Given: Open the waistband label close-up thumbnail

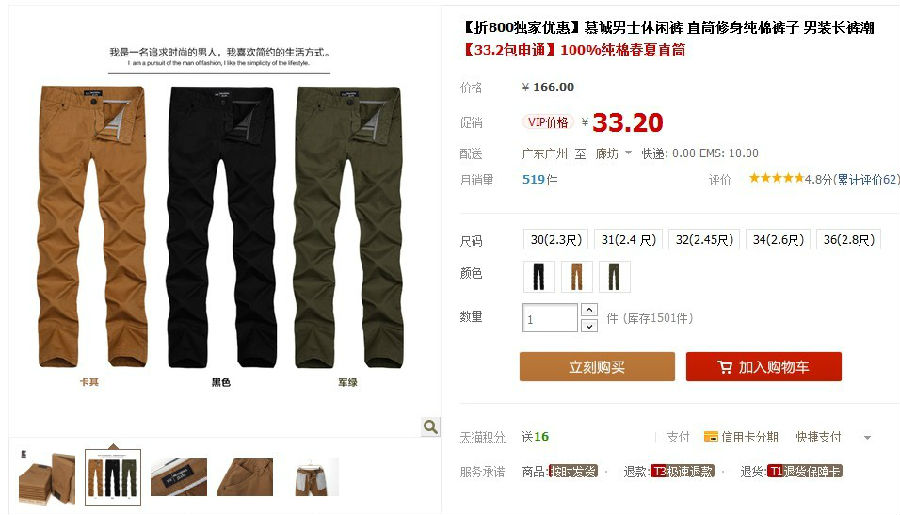Looking at the screenshot, I should [x=179, y=477].
